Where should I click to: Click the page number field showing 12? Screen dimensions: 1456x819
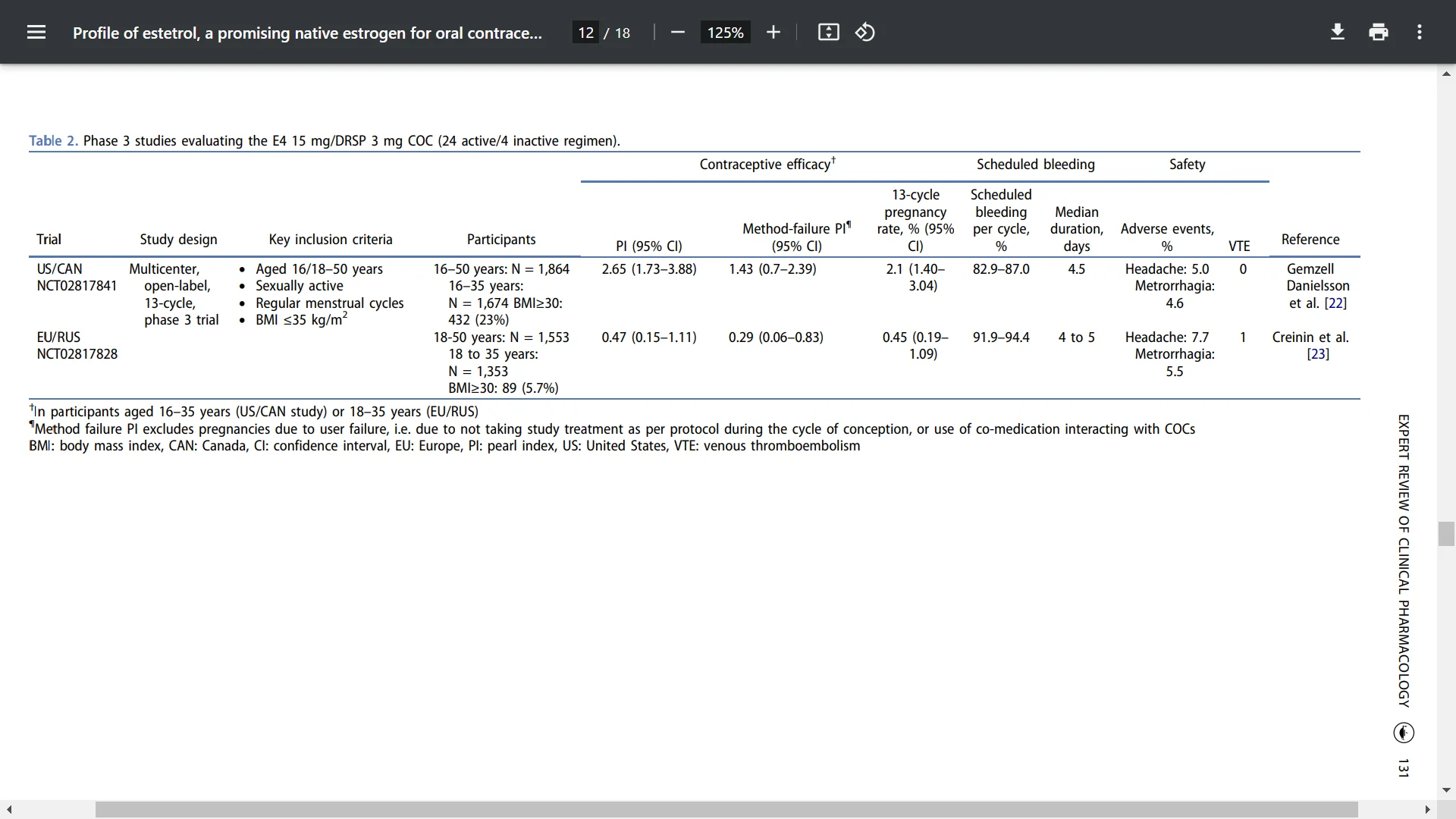tap(585, 33)
